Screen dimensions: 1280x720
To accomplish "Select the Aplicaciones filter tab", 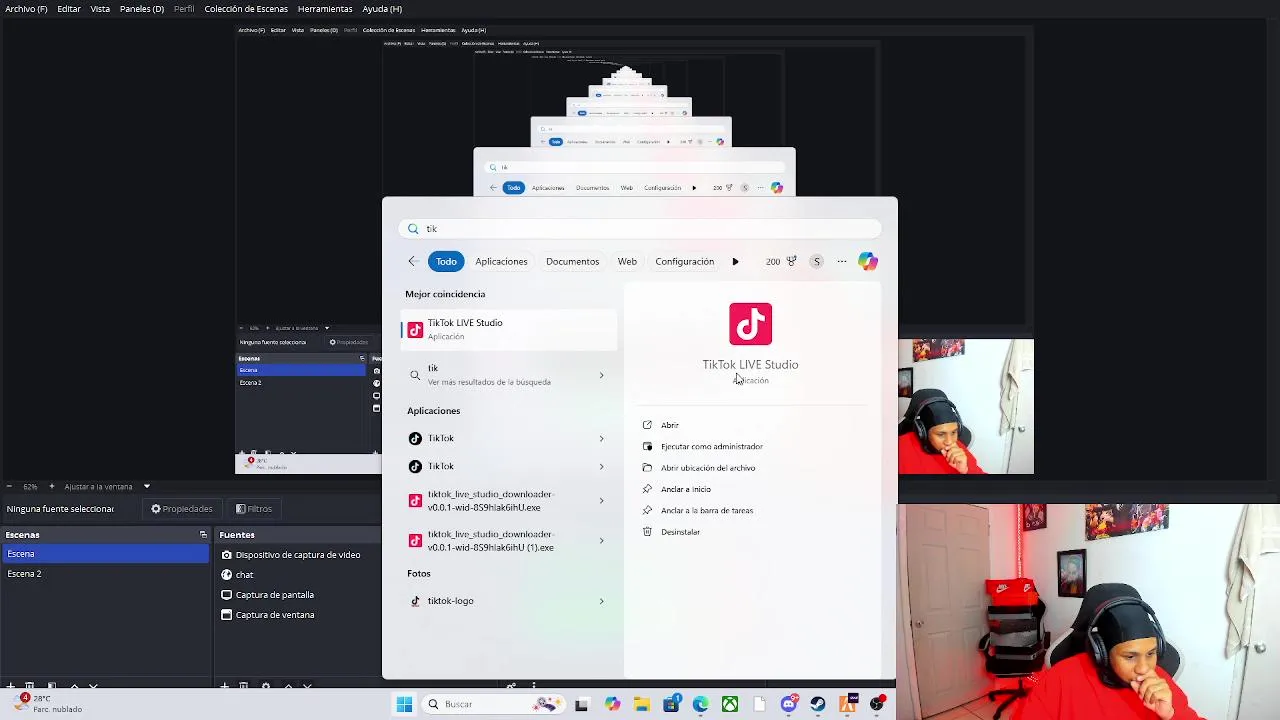I will point(501,261).
